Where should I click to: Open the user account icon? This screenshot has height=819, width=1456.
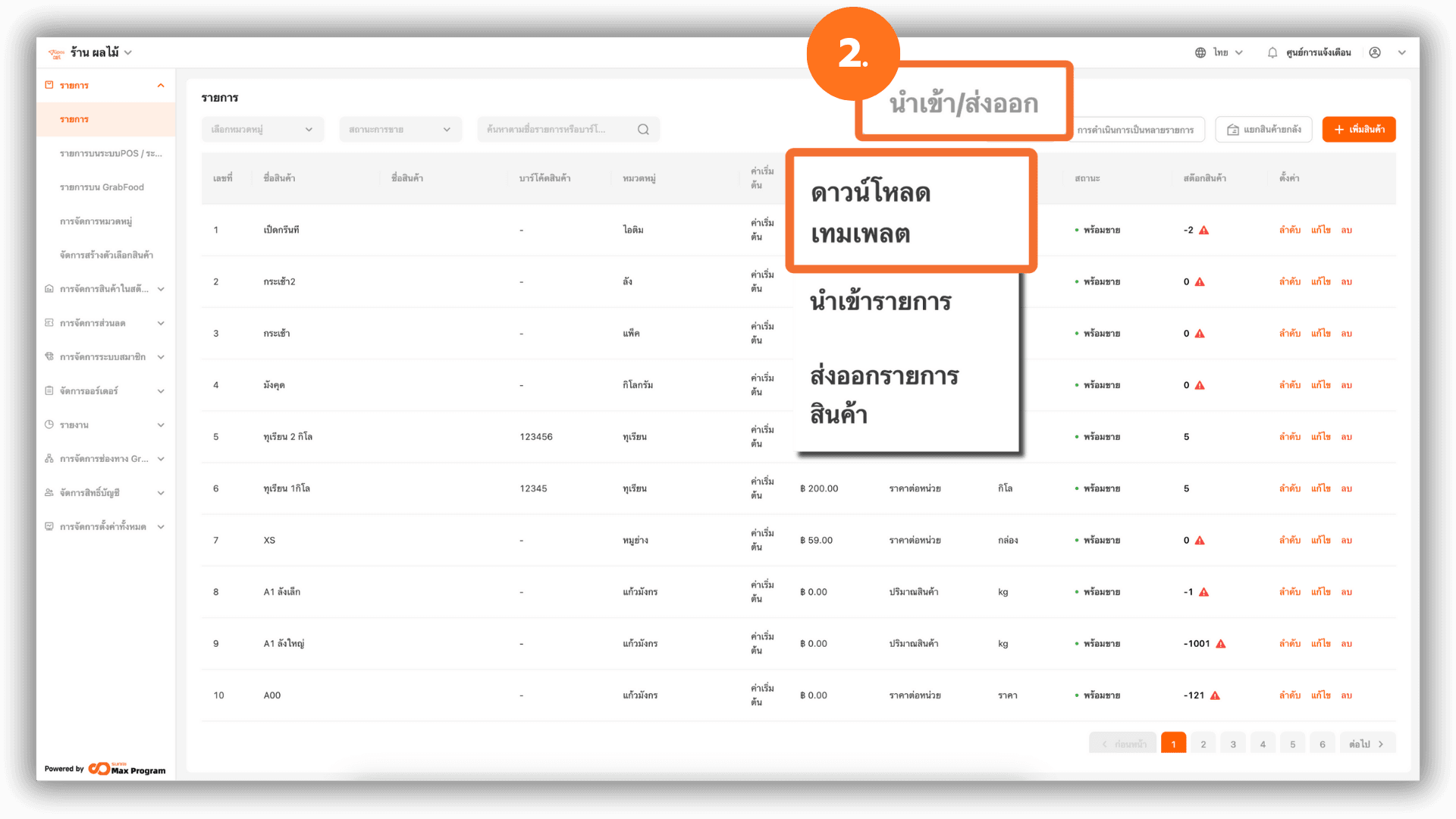[1375, 53]
